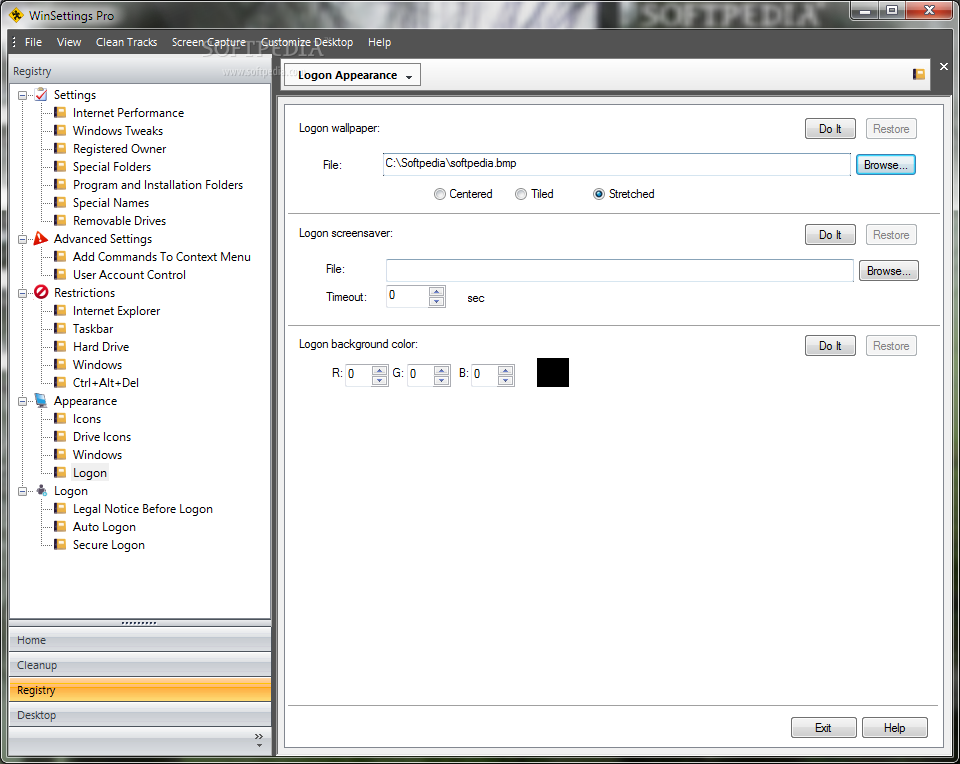Click the icon beside Drive Icons

click(x=60, y=436)
